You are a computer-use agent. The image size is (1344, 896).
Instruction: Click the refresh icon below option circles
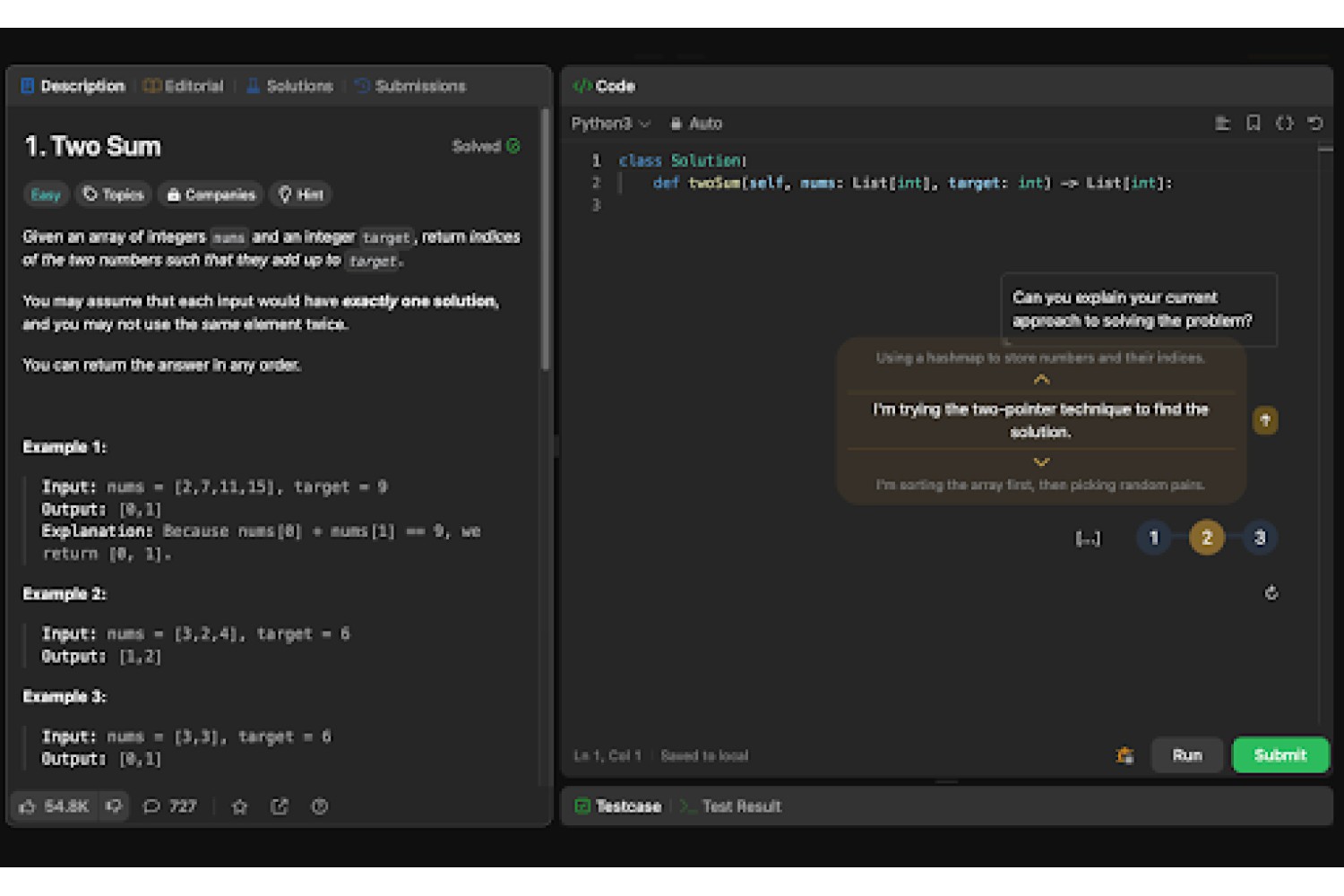(x=1271, y=593)
